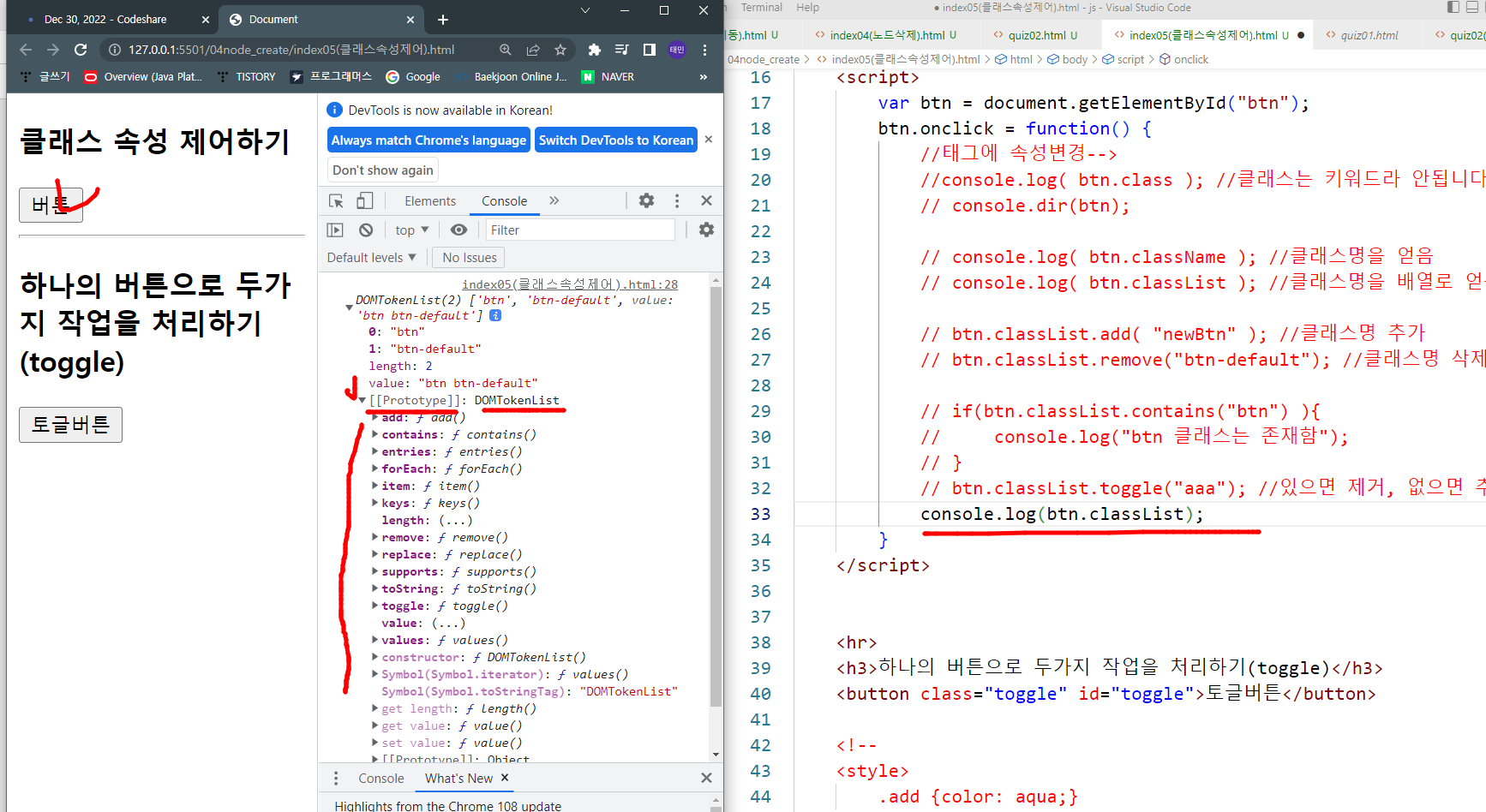Open the 글쓰기 bookmark
This screenshot has height=812, width=1486.
pos(45,77)
